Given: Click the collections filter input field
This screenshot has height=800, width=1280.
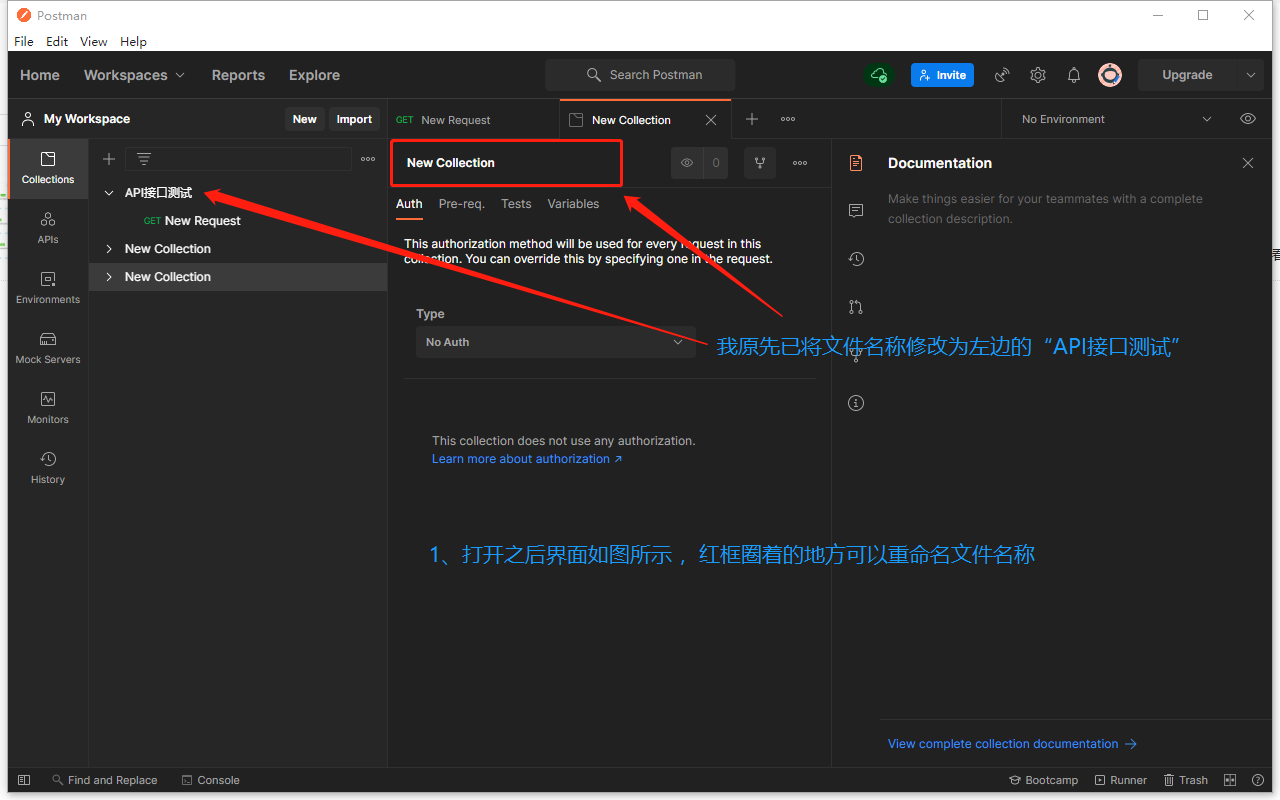Looking at the screenshot, I should pos(239,159).
